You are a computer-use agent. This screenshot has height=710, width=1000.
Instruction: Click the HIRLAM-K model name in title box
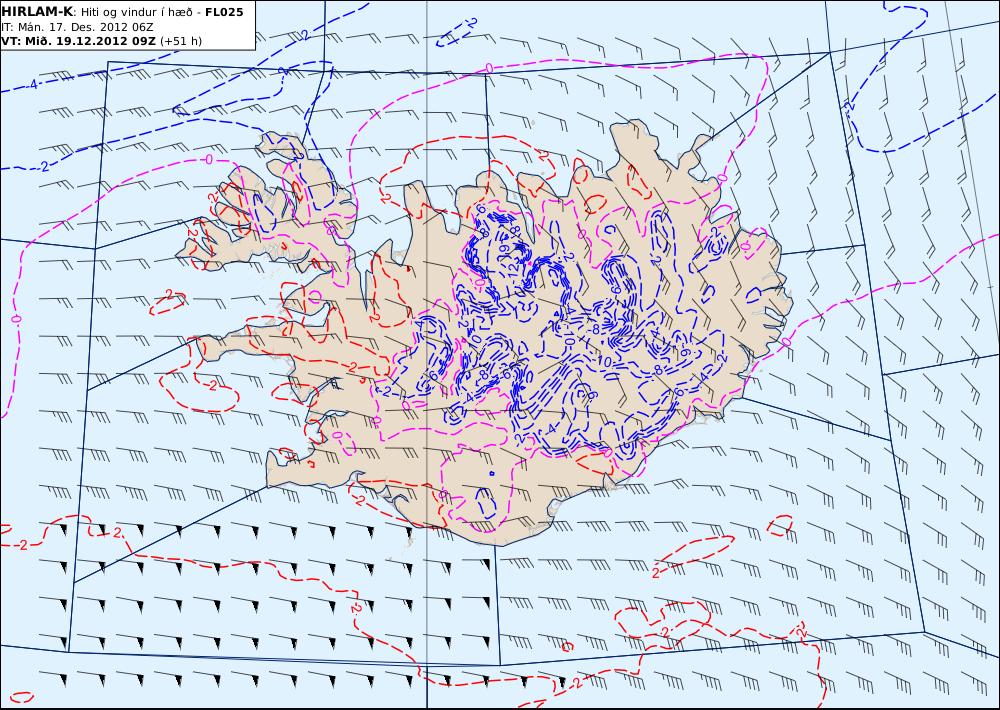[x=37, y=12]
